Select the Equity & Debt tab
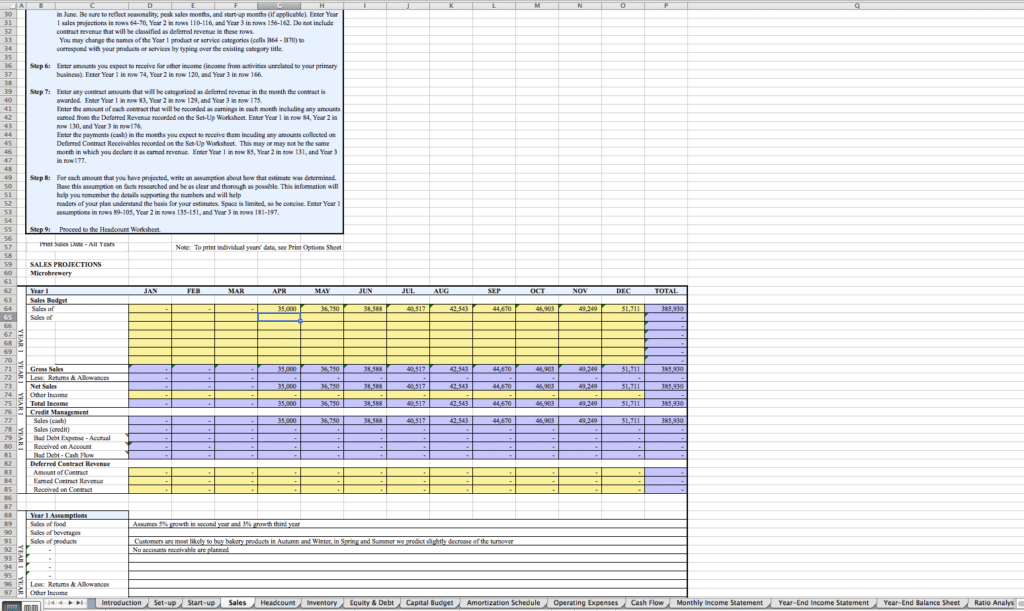Screen dimensions: 1024x611 375,603
